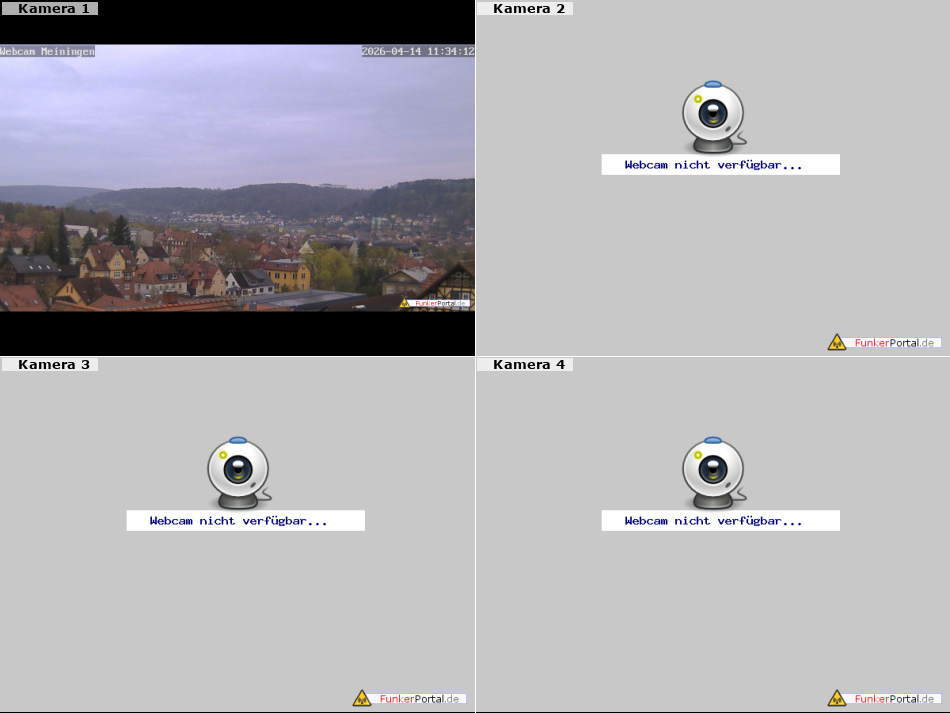Screen dimensions: 950x713
Task: Open the FunkerPortal.de link in Kamera 4
Action: tap(895, 698)
